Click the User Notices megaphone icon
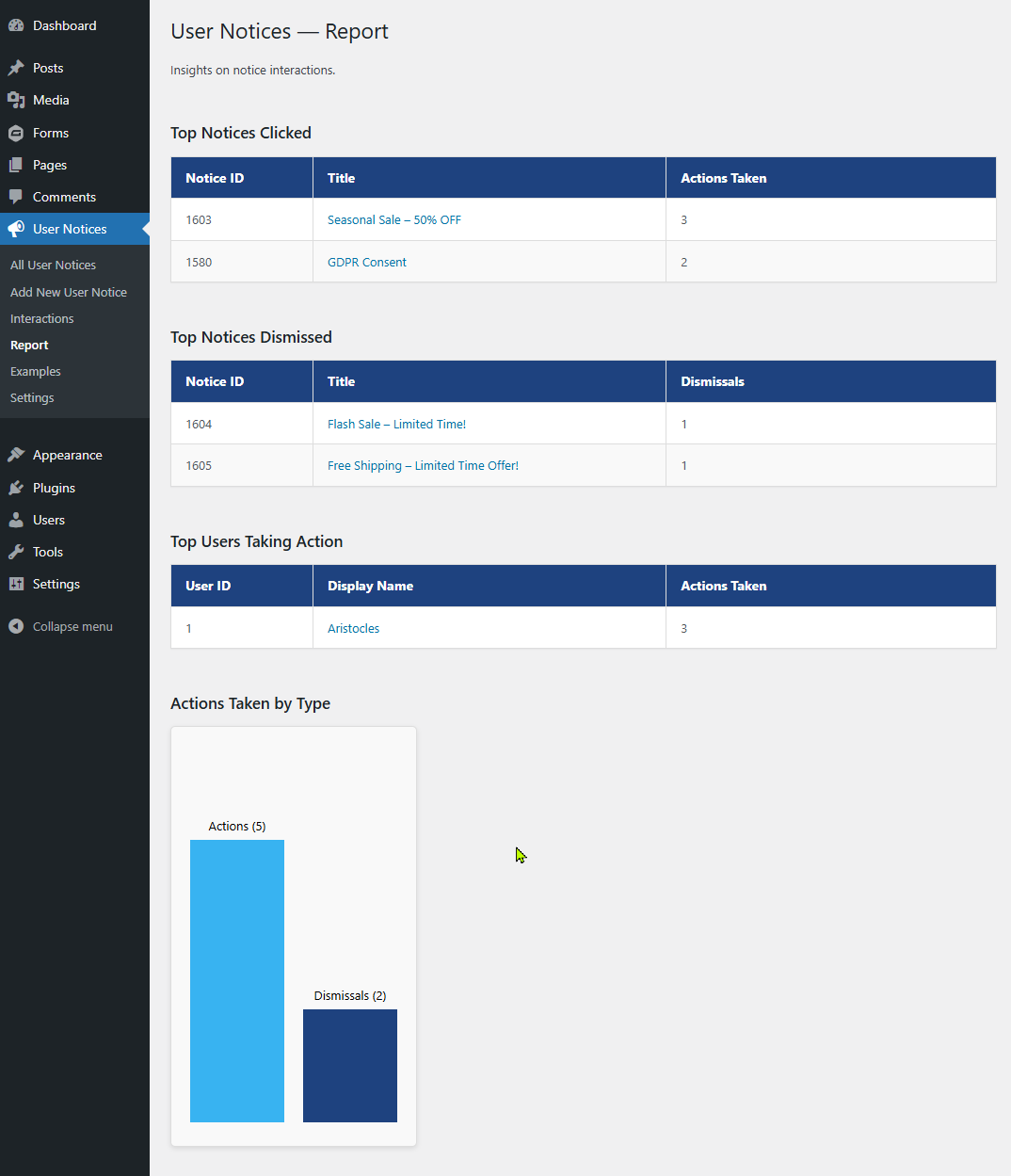The width and height of the screenshot is (1011, 1176). pos(16,229)
